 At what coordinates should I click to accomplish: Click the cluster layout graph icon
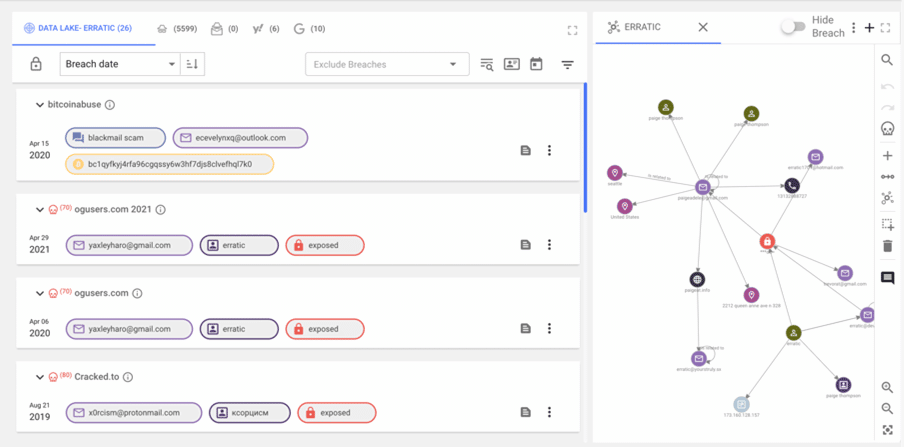[887, 198]
